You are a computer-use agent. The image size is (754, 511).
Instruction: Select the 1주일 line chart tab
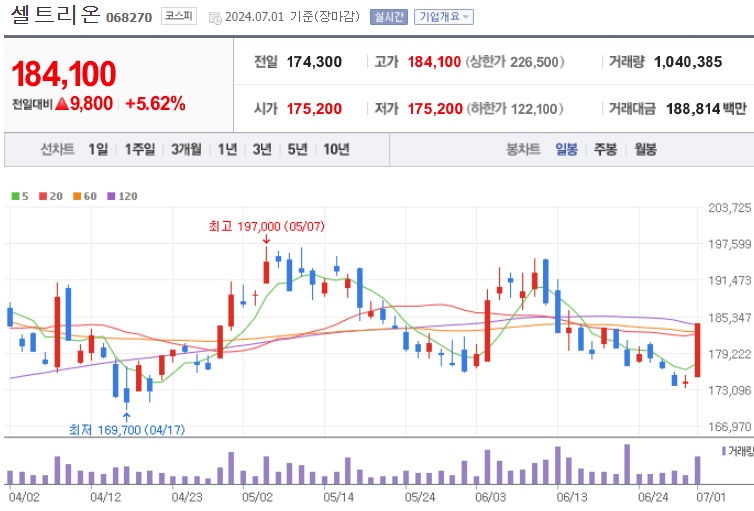coord(140,149)
